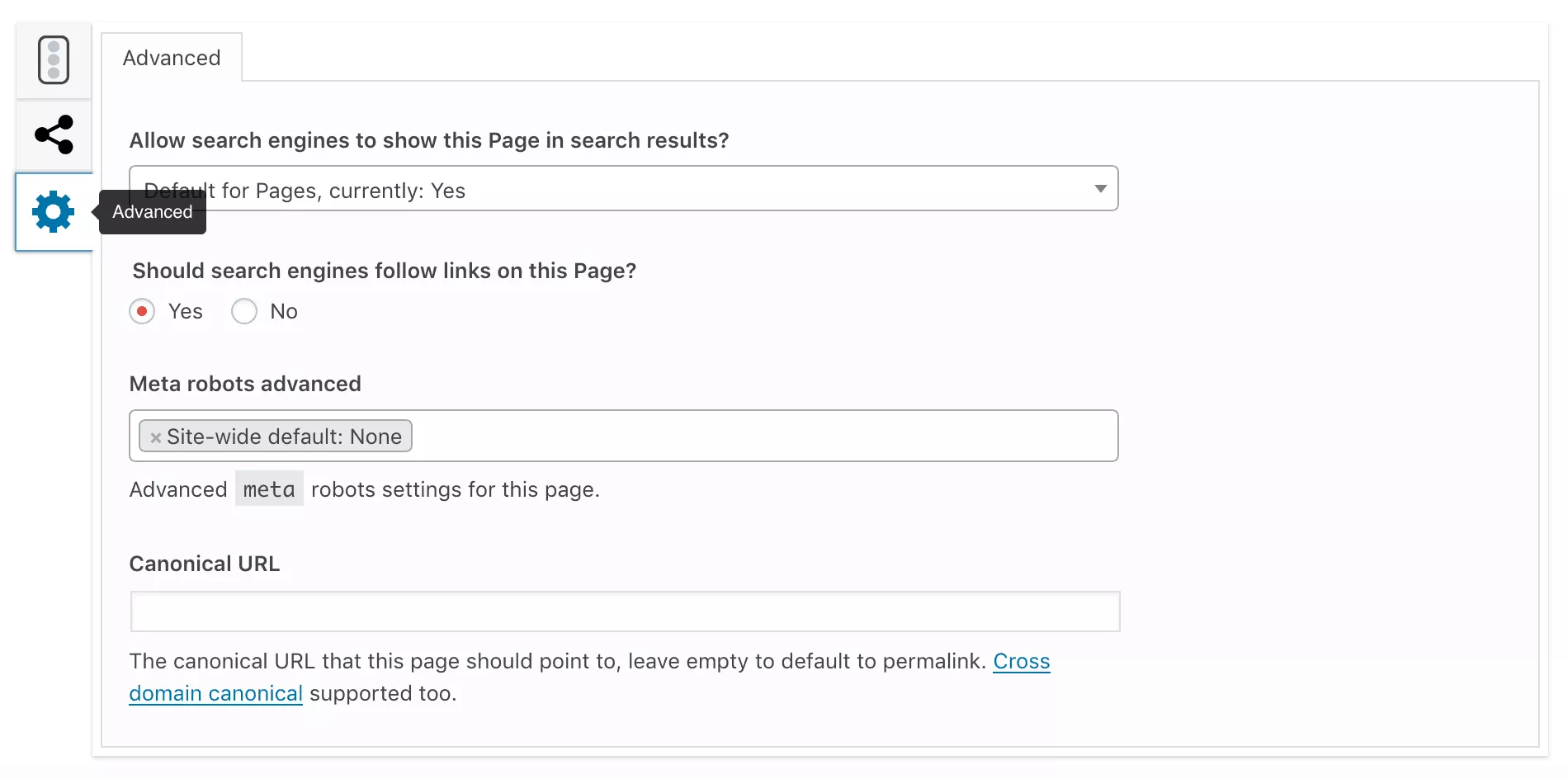This screenshot has width=1568, height=779.
Task: Switch to the Advanced tab header
Action: (x=172, y=58)
